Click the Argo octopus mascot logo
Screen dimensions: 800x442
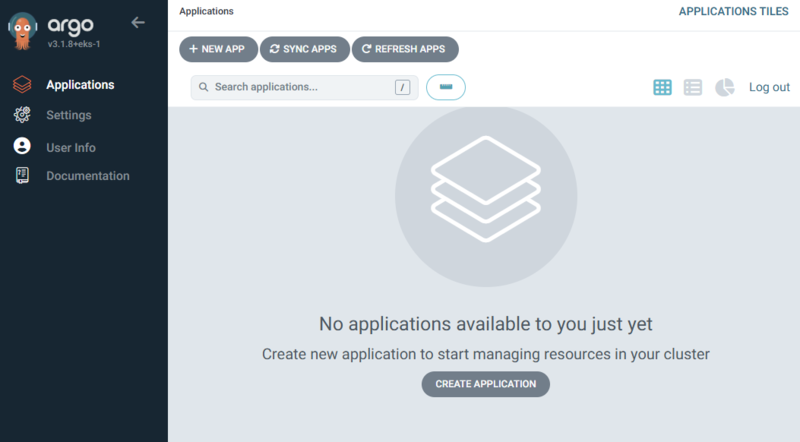pos(22,31)
